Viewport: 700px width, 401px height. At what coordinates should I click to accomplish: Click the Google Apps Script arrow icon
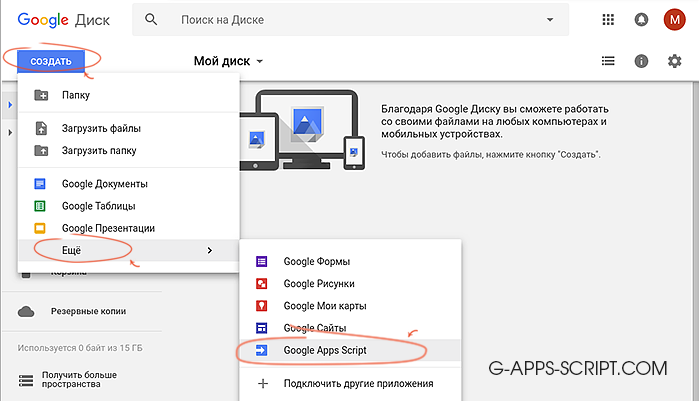pyautogui.click(x=262, y=350)
